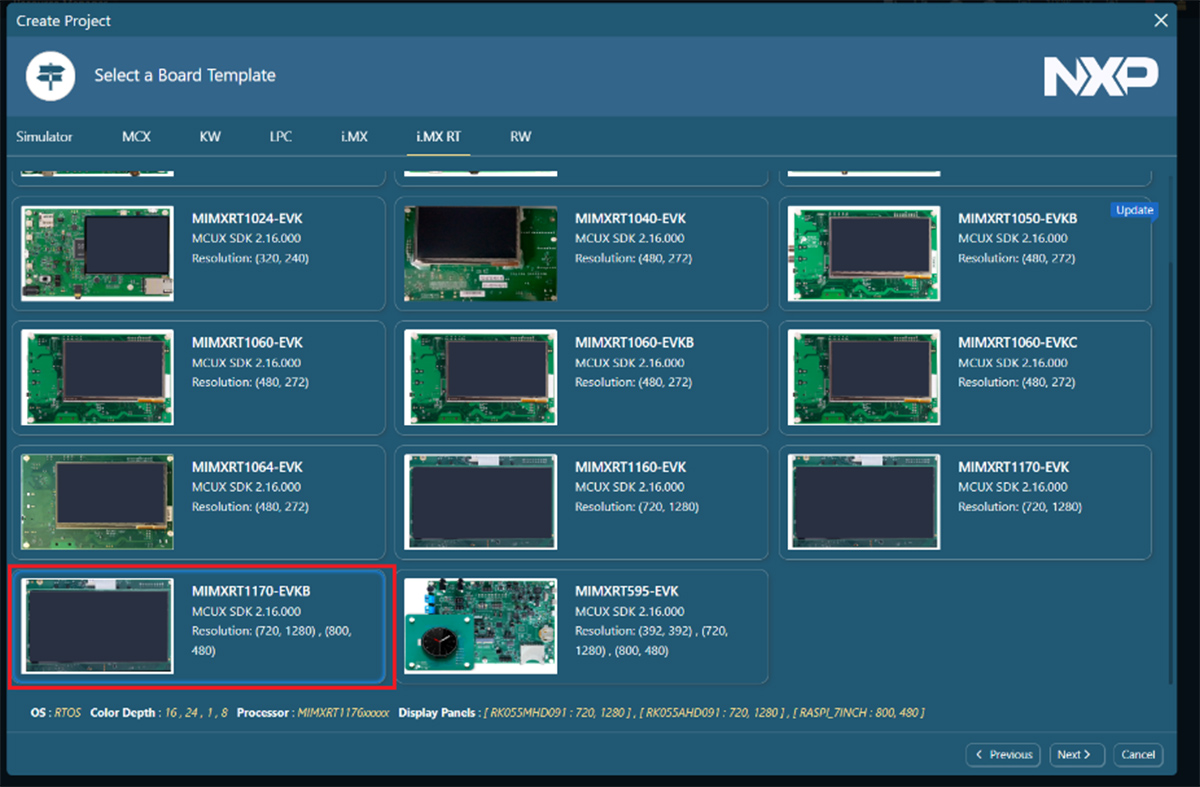1200x787 pixels.
Task: Switch to the Simulator tab
Action: coord(44,137)
